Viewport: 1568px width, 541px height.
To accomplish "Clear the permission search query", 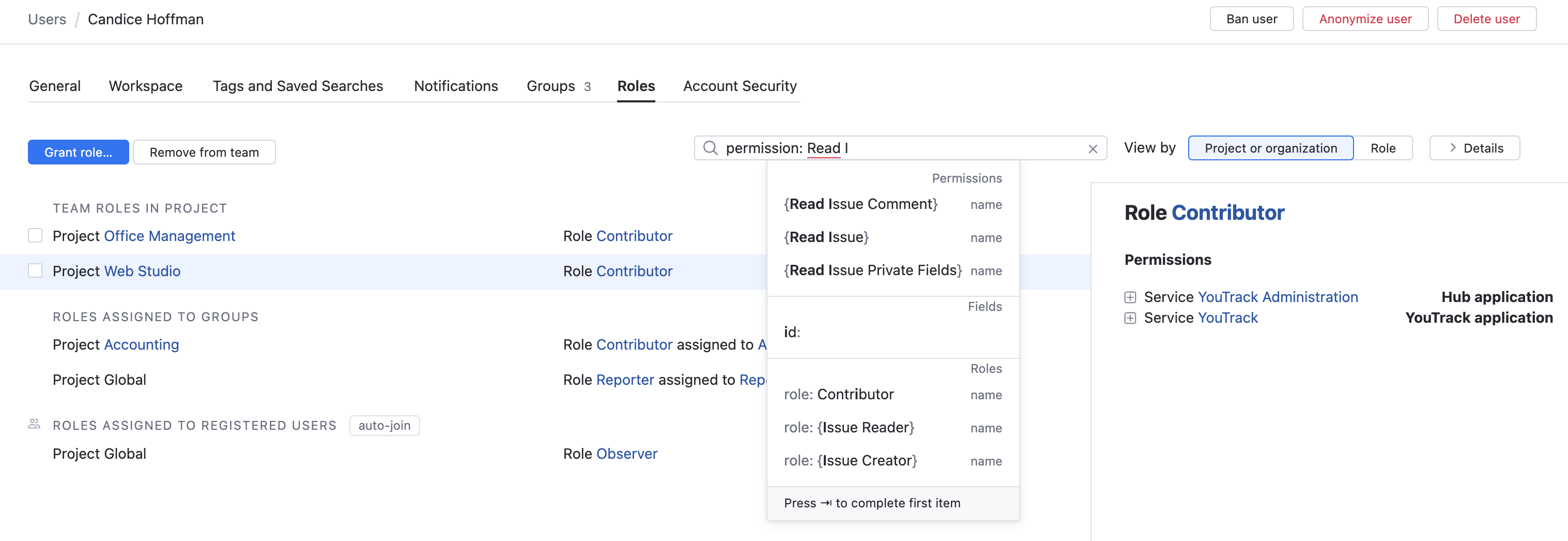I will coord(1093,148).
